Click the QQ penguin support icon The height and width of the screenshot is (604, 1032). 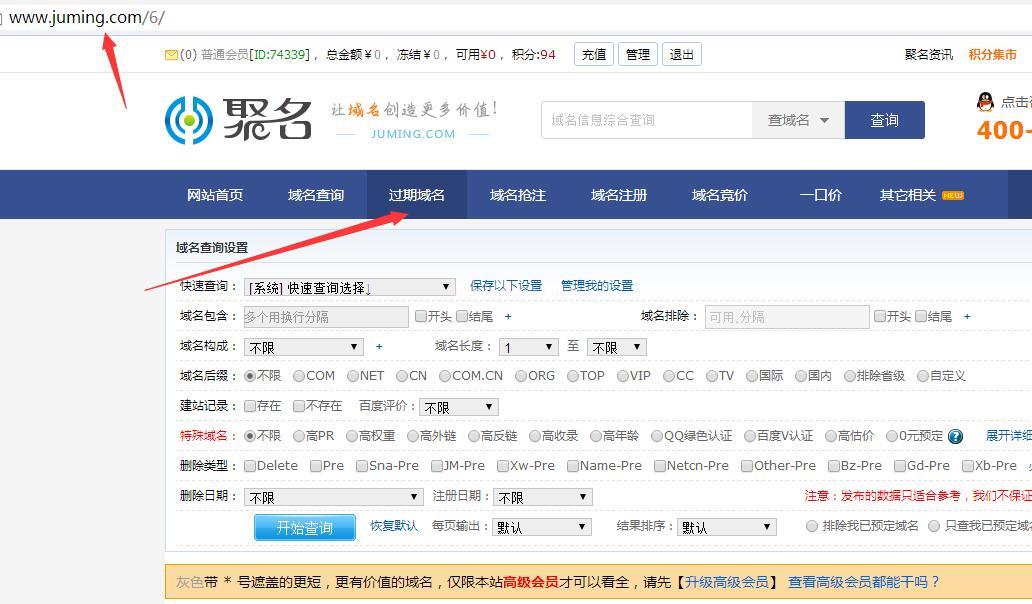[985, 102]
